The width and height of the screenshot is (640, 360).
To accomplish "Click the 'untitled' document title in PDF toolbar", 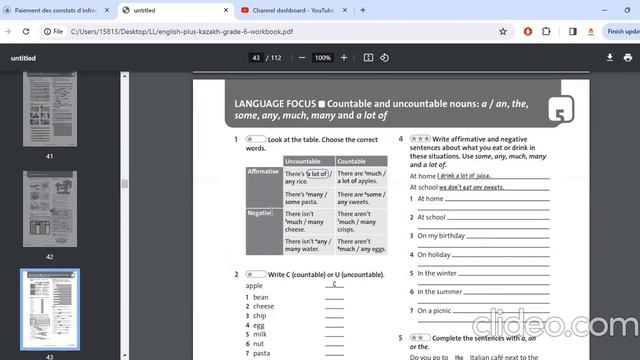I will (x=23, y=58).
